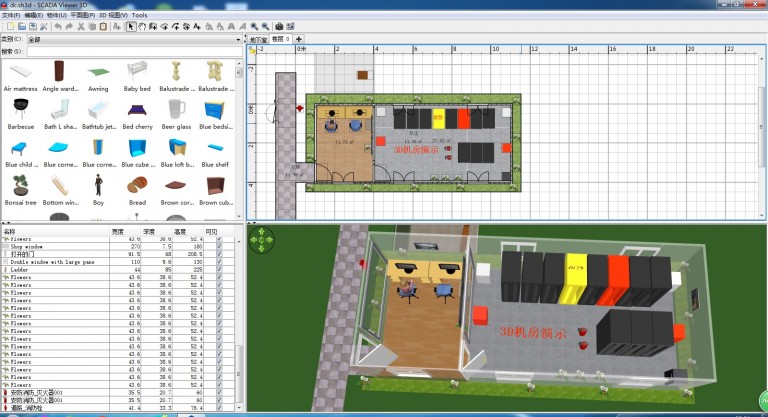Image resolution: width=768 pixels, height=417 pixels.
Task: Save the current home
Action: click(33, 26)
